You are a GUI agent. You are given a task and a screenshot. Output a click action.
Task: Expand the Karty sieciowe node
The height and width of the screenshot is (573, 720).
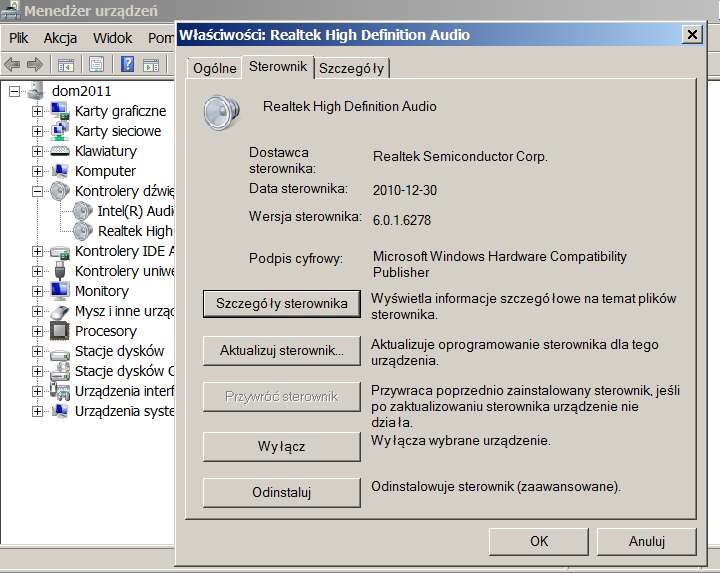tap(38, 131)
